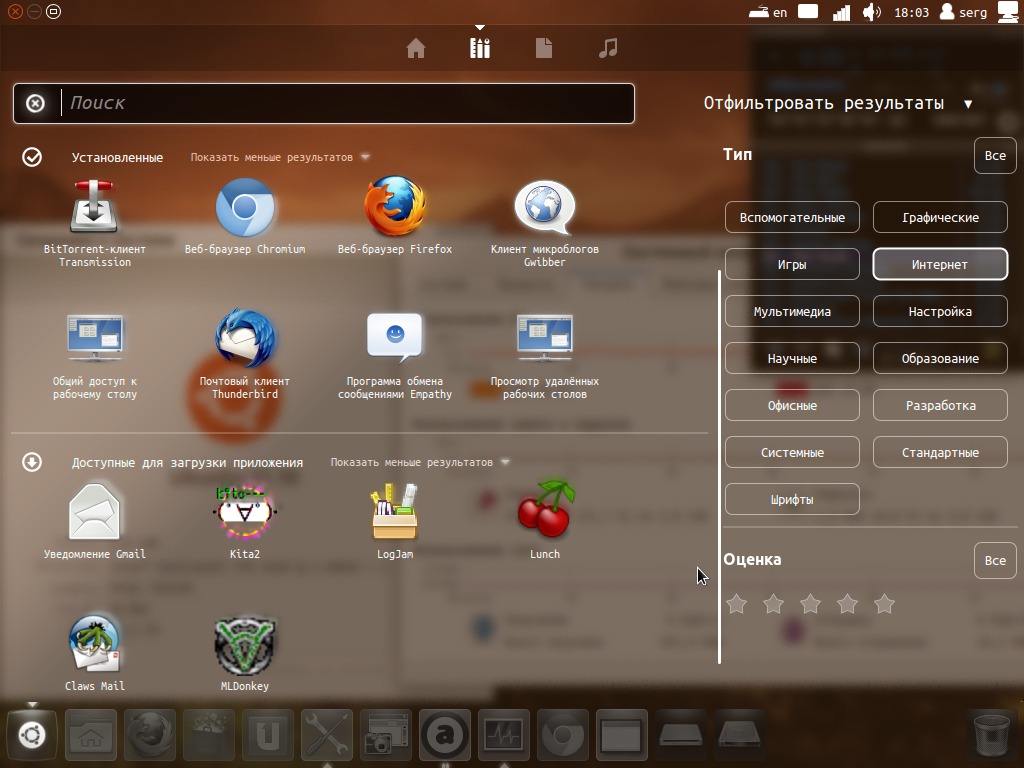Toggle the Графические type filter
Viewport: 1024px width, 768px height.
tap(940, 217)
